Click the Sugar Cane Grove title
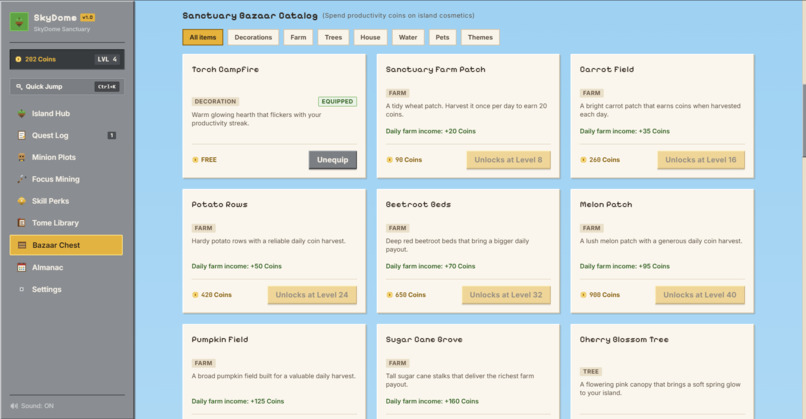 point(424,339)
